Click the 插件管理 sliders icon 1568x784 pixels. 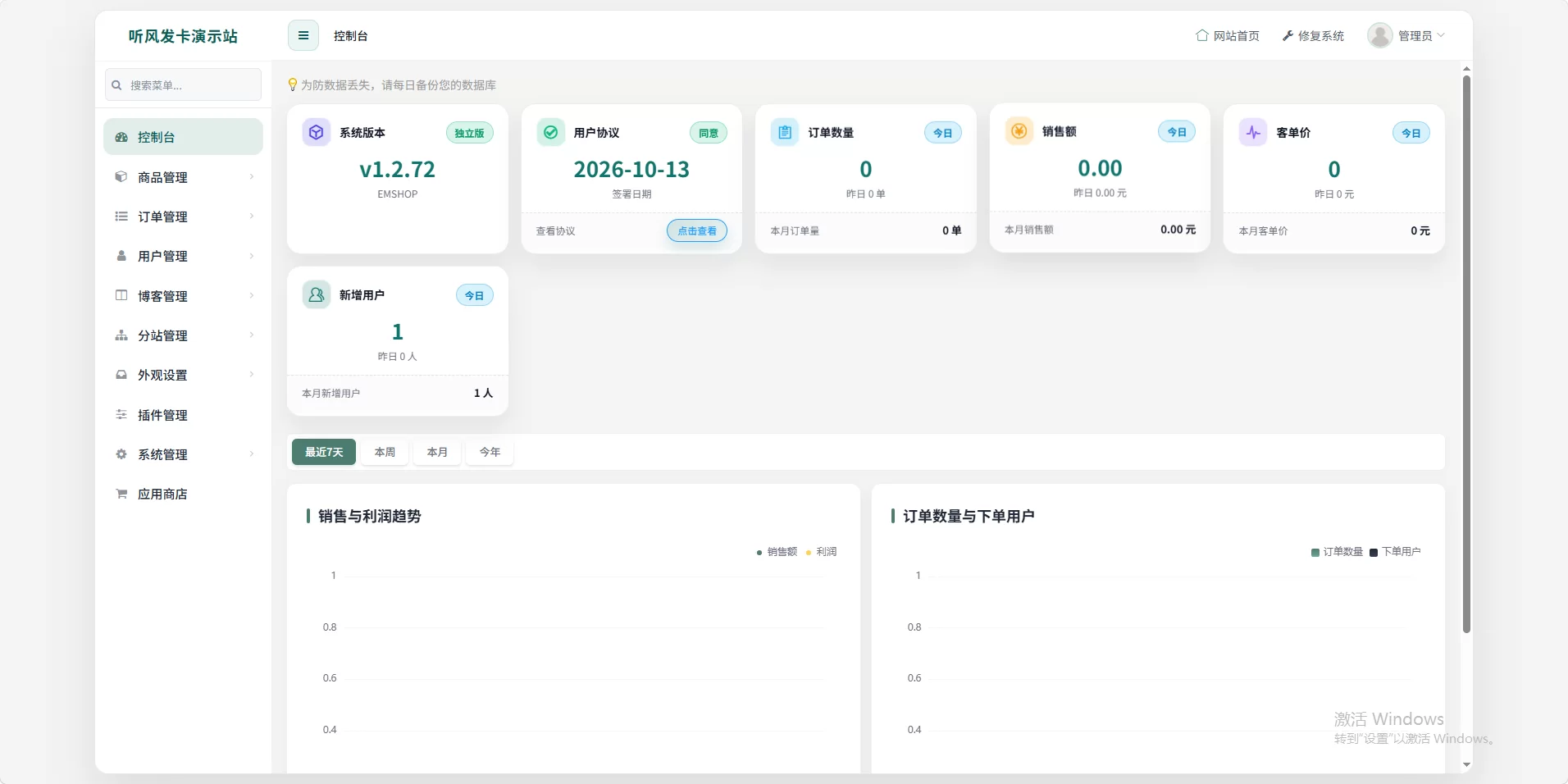pyautogui.click(x=121, y=415)
